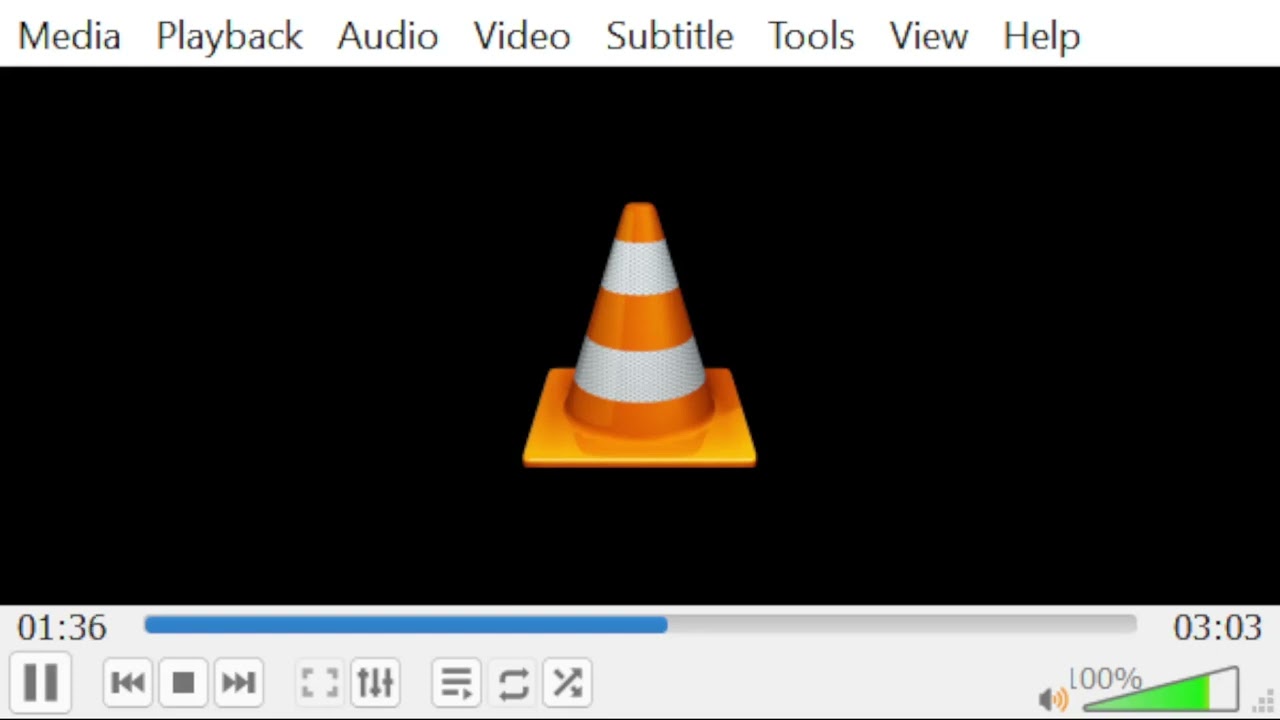Stop playback with the stop button
This screenshot has height=720, width=1280.
point(183,683)
